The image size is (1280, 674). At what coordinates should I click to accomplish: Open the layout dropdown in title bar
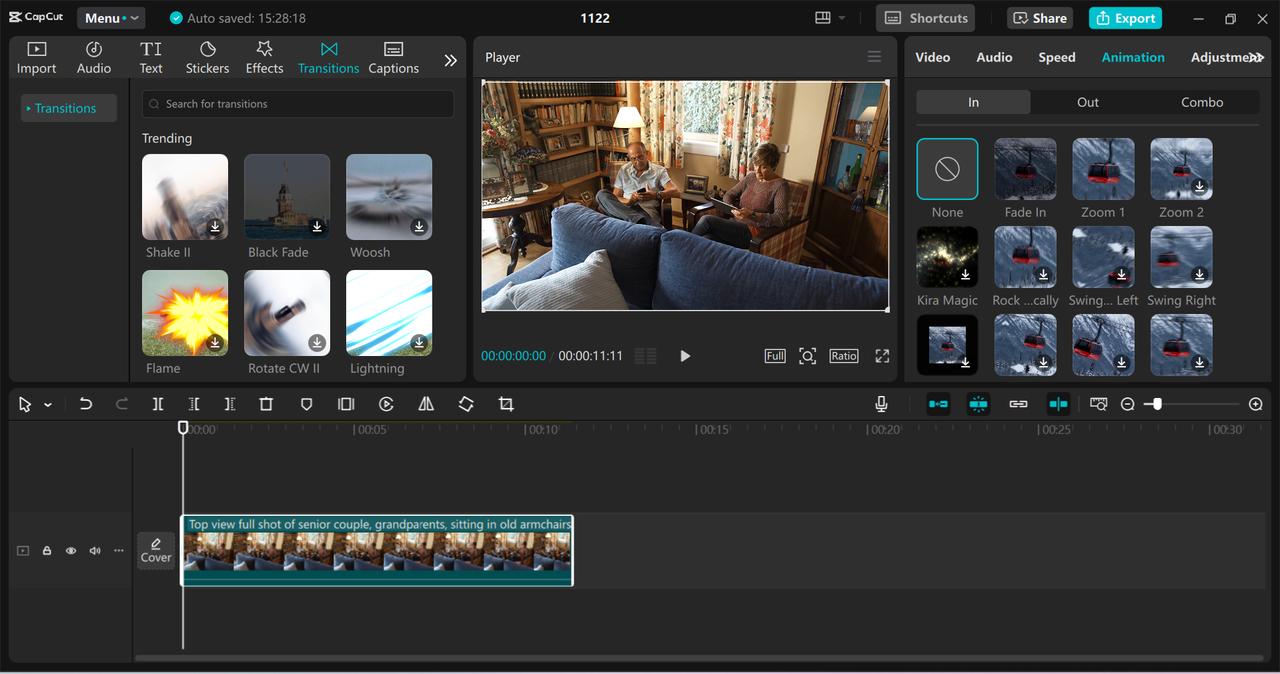pyautogui.click(x=830, y=18)
